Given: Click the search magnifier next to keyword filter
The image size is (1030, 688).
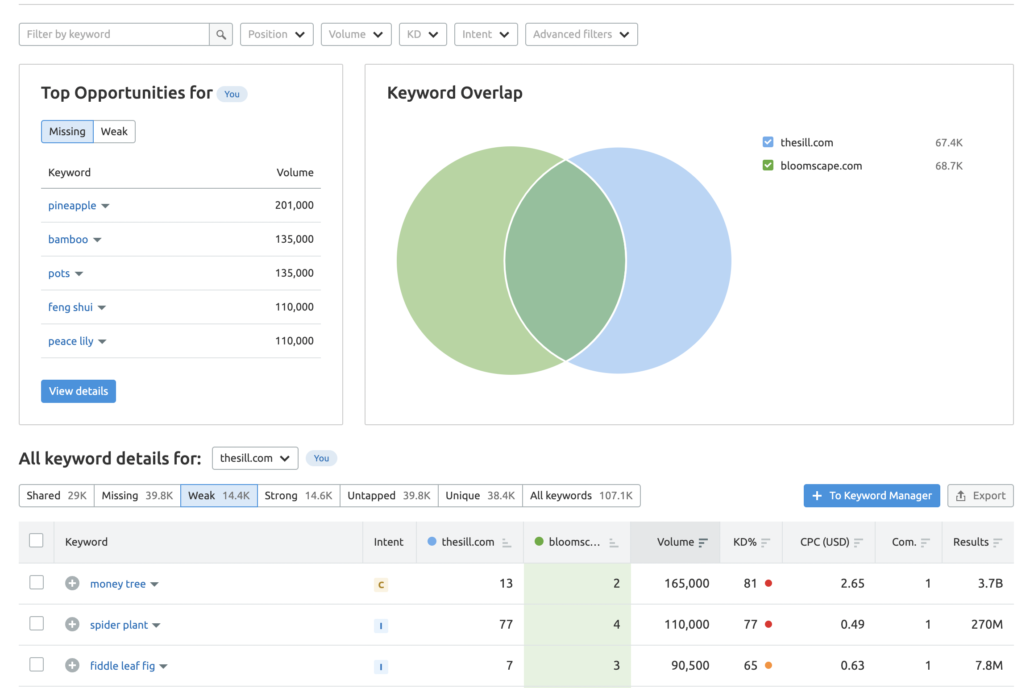Looking at the screenshot, I should pos(220,33).
